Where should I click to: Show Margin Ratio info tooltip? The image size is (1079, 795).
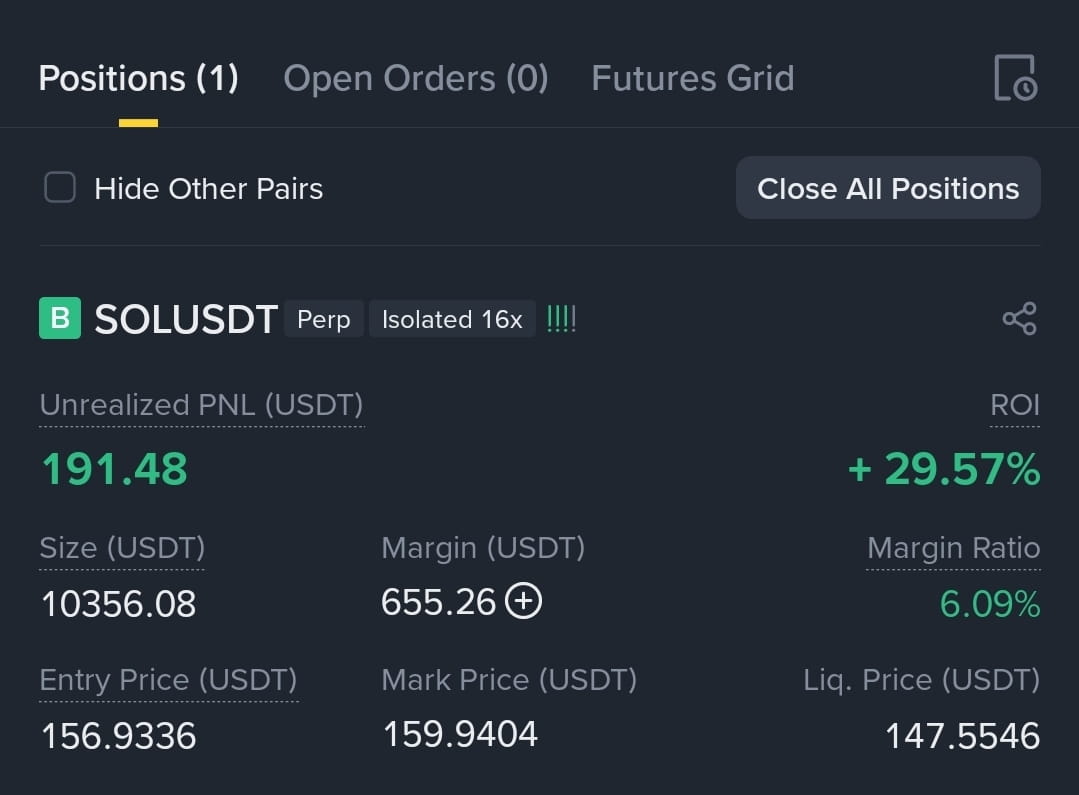[x=953, y=548]
